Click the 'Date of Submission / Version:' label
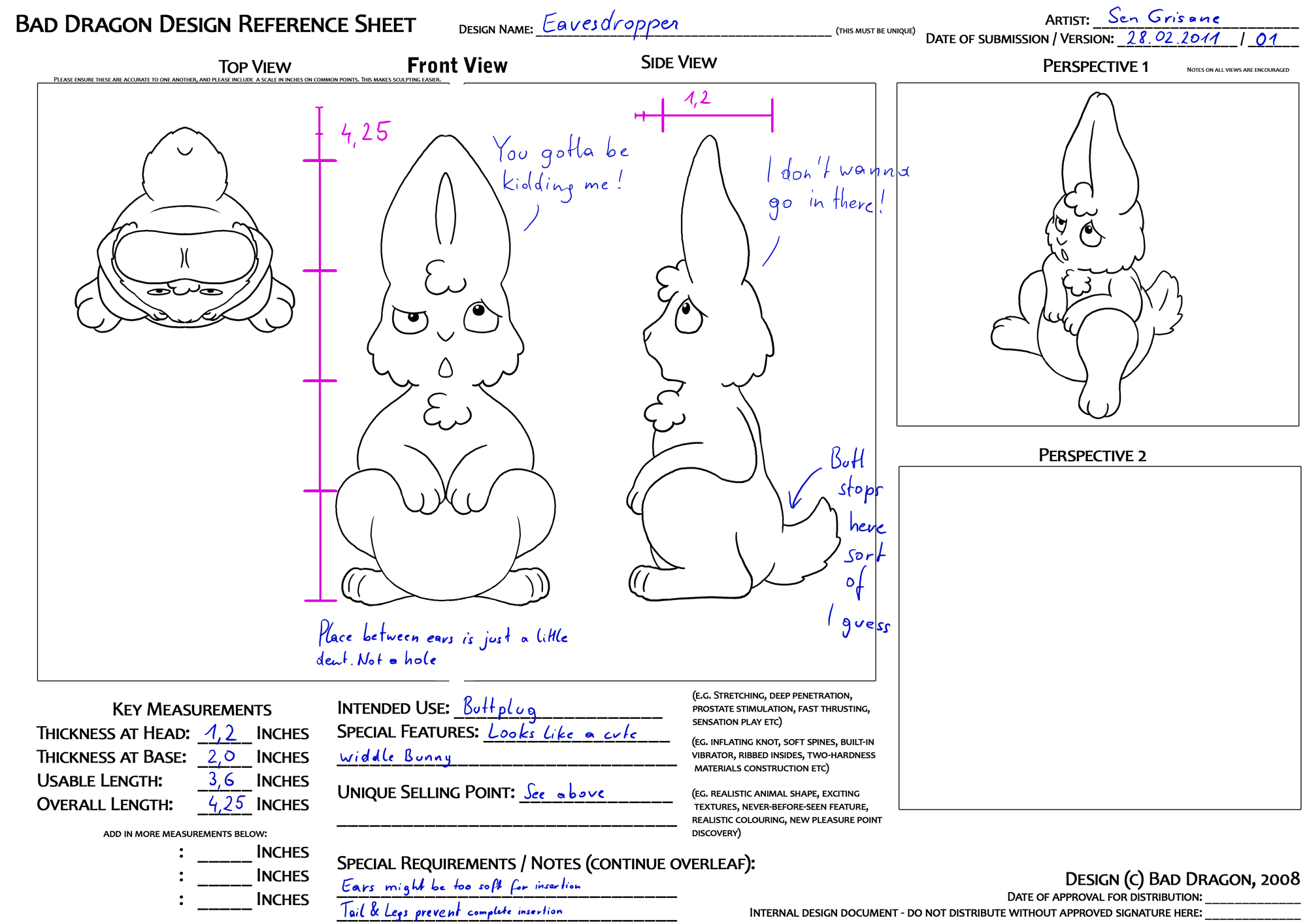The width and height of the screenshot is (1307, 924). pyautogui.click(x=1019, y=39)
